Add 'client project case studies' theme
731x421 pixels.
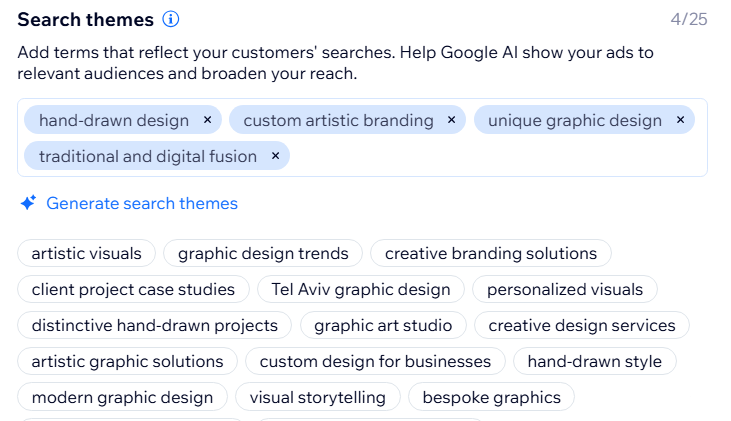(133, 290)
